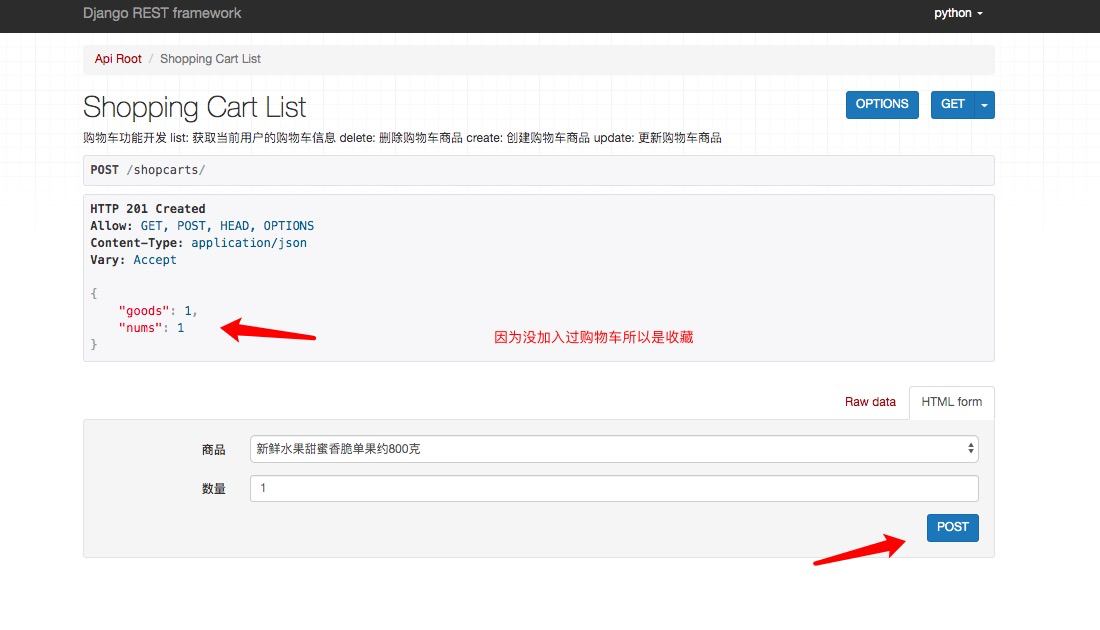The width and height of the screenshot is (1100, 630).
Task: Click the Shopping Cart List heading
Action: click(x=194, y=107)
